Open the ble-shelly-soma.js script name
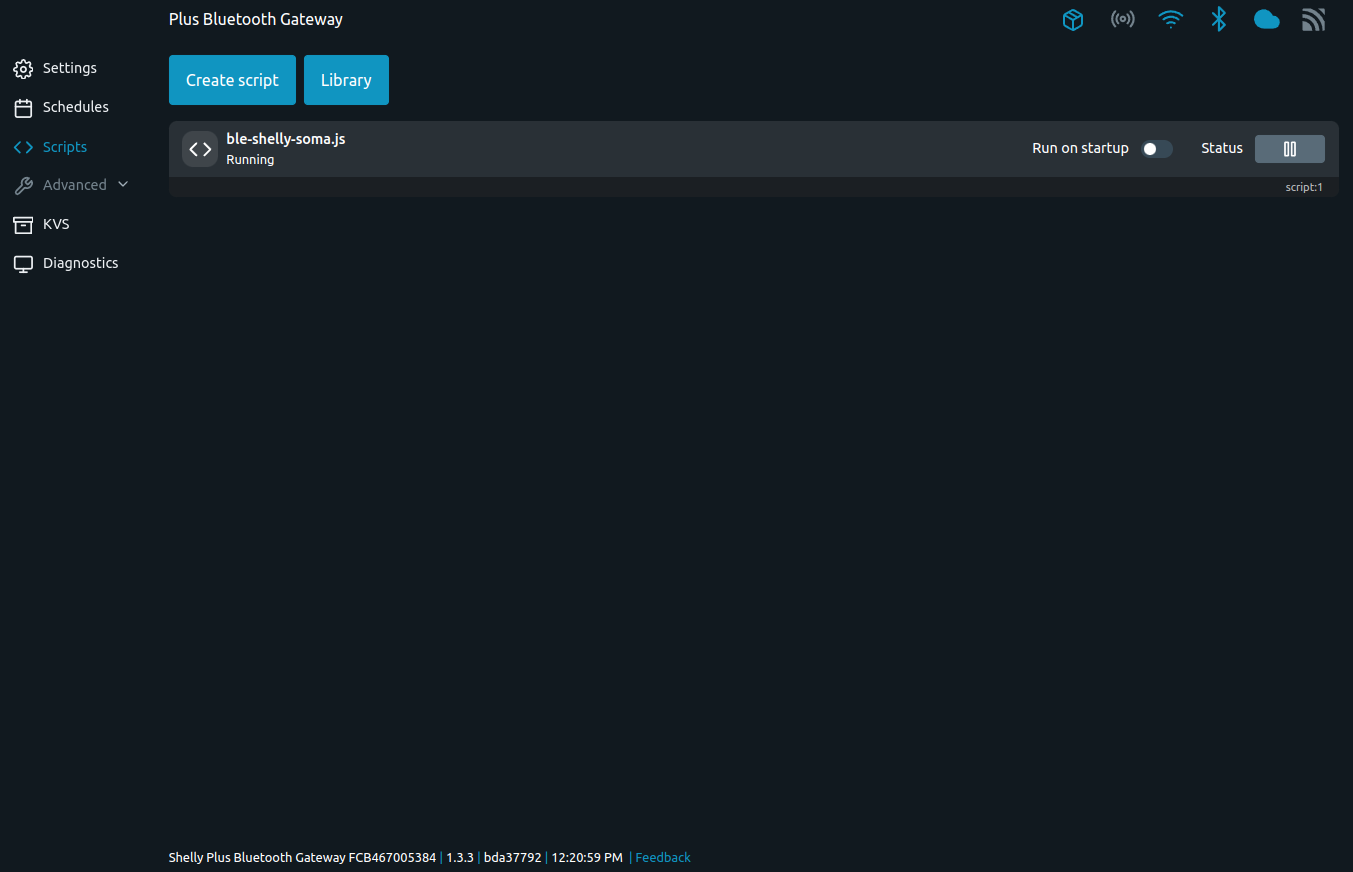 (286, 139)
